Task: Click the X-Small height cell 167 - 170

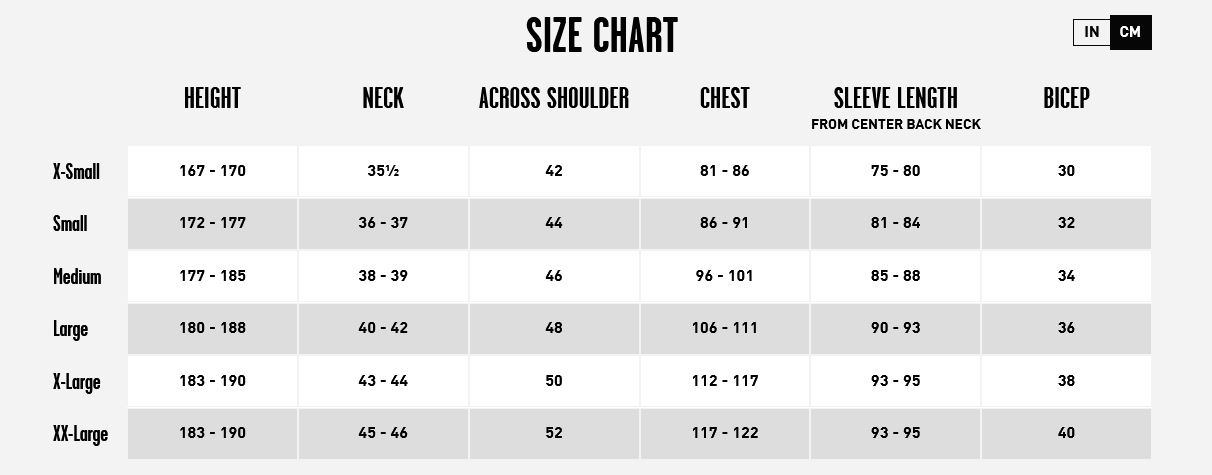Action: 212,171
